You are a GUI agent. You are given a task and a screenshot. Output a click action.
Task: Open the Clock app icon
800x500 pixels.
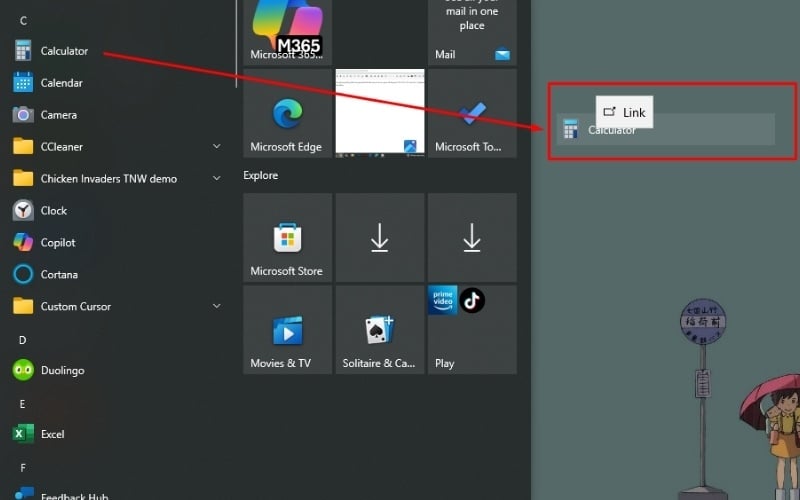(x=23, y=211)
